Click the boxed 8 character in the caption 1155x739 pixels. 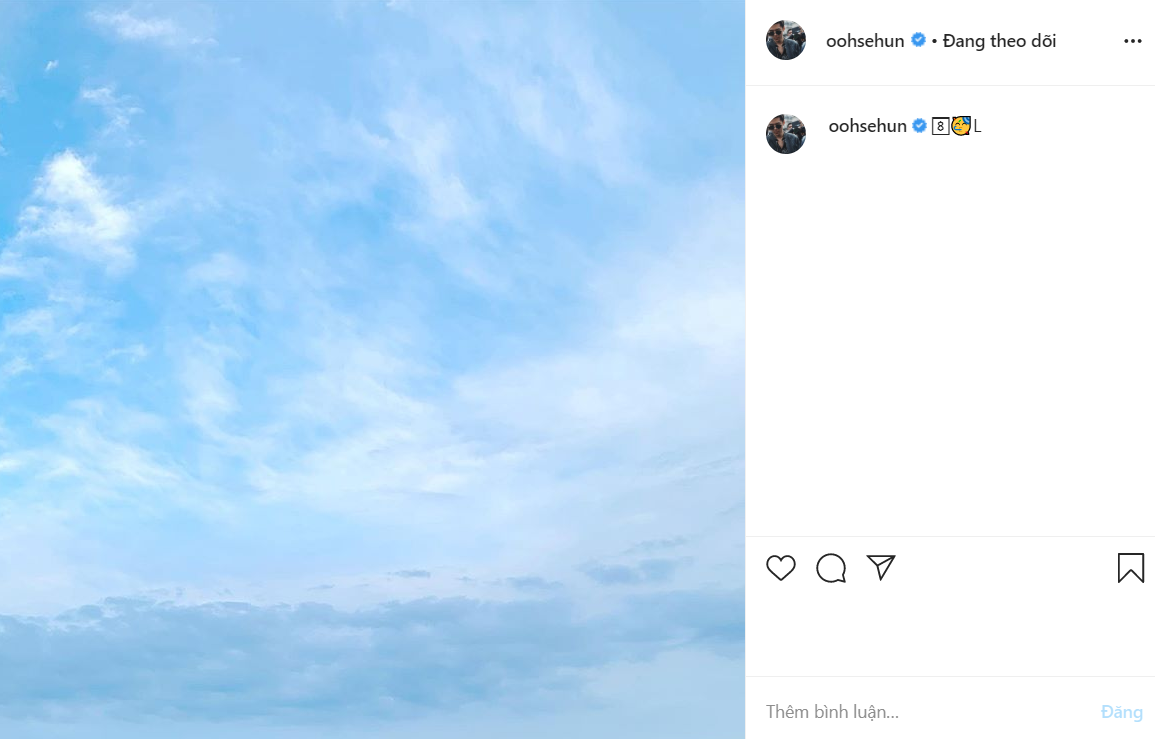(940, 126)
